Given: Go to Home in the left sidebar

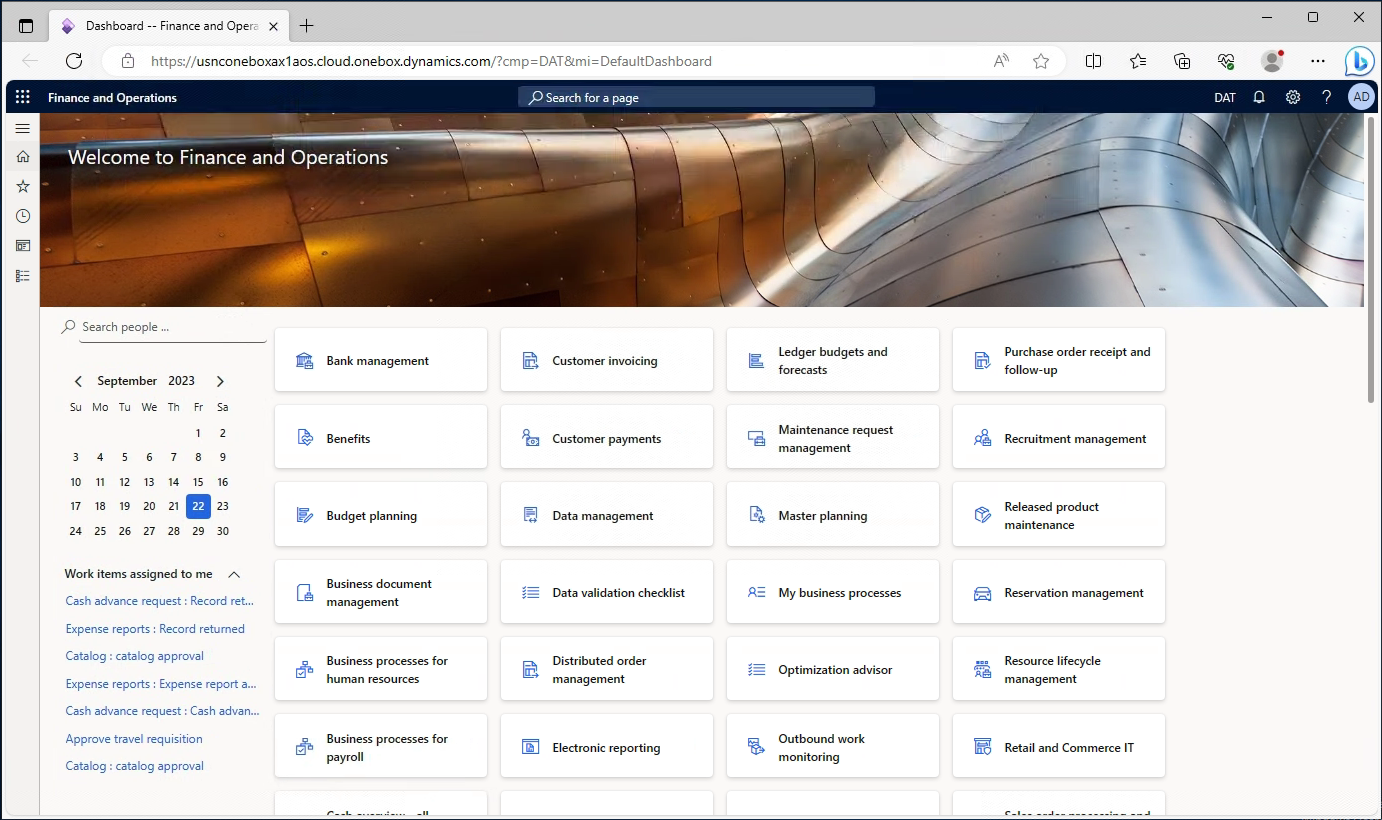Looking at the screenshot, I should point(22,157).
